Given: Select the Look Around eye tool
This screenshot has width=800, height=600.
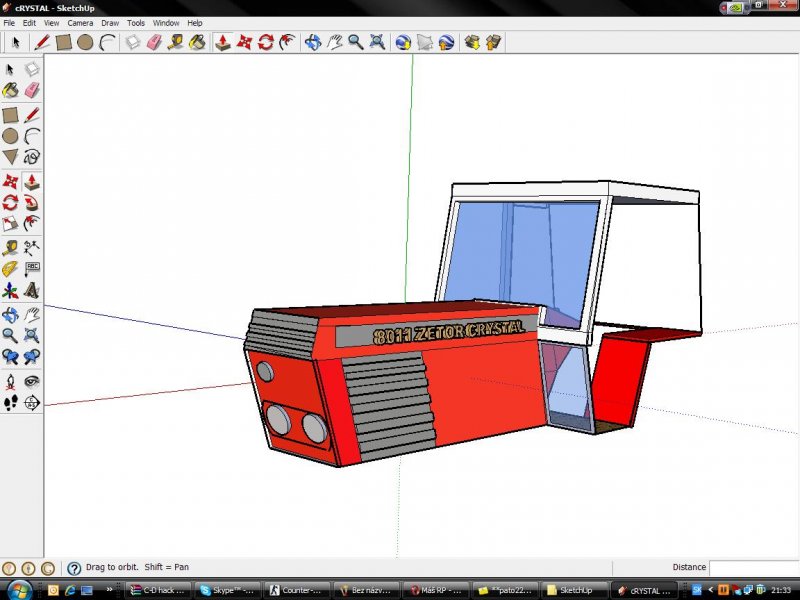Looking at the screenshot, I should 32,381.
